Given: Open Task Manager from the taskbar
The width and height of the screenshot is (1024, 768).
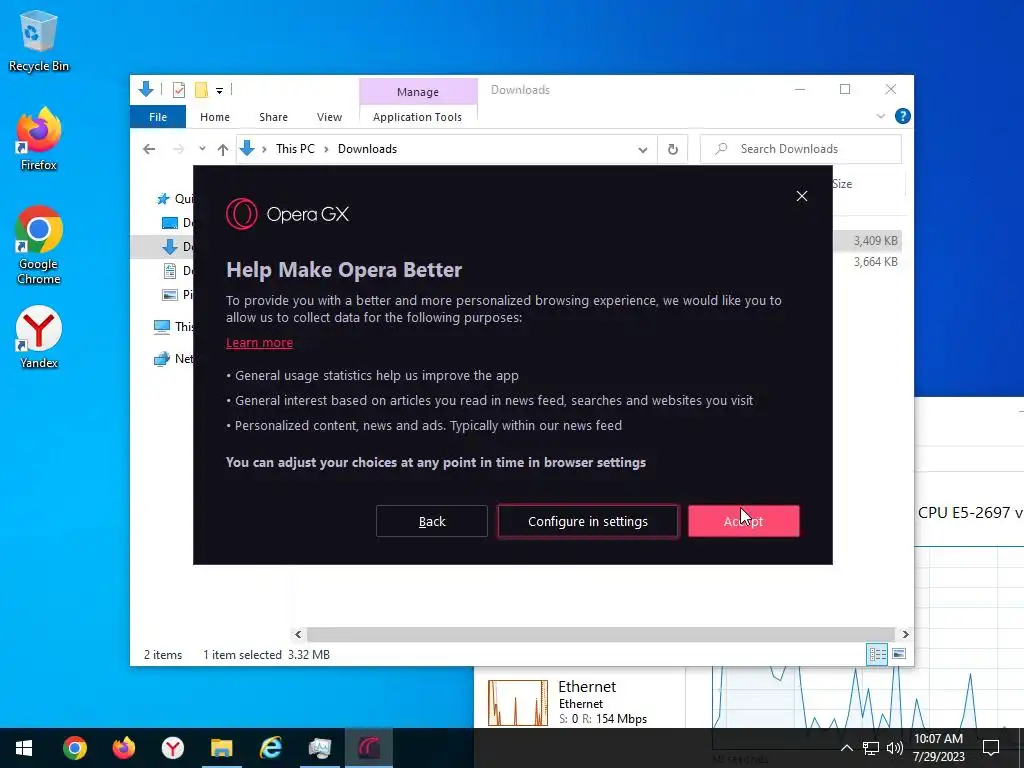Looking at the screenshot, I should tap(319, 748).
